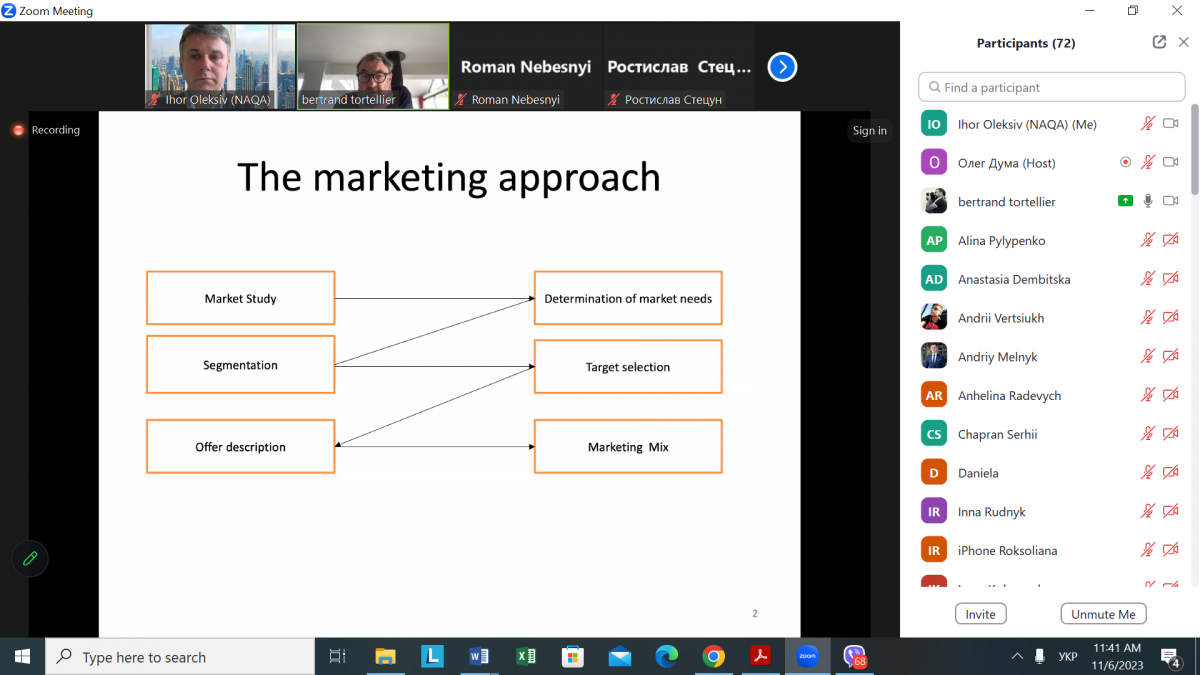The image size is (1200, 675).
Task: Show next video thumbnails with arrow
Action: pos(782,67)
